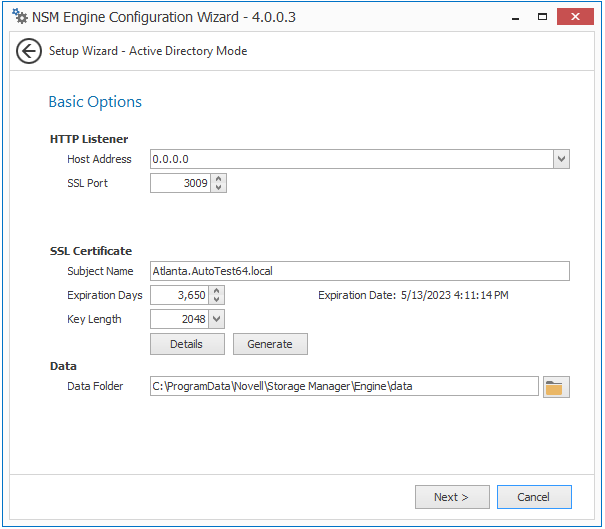
Task: Increment the Expiration Days spinner
Action: (x=217, y=291)
